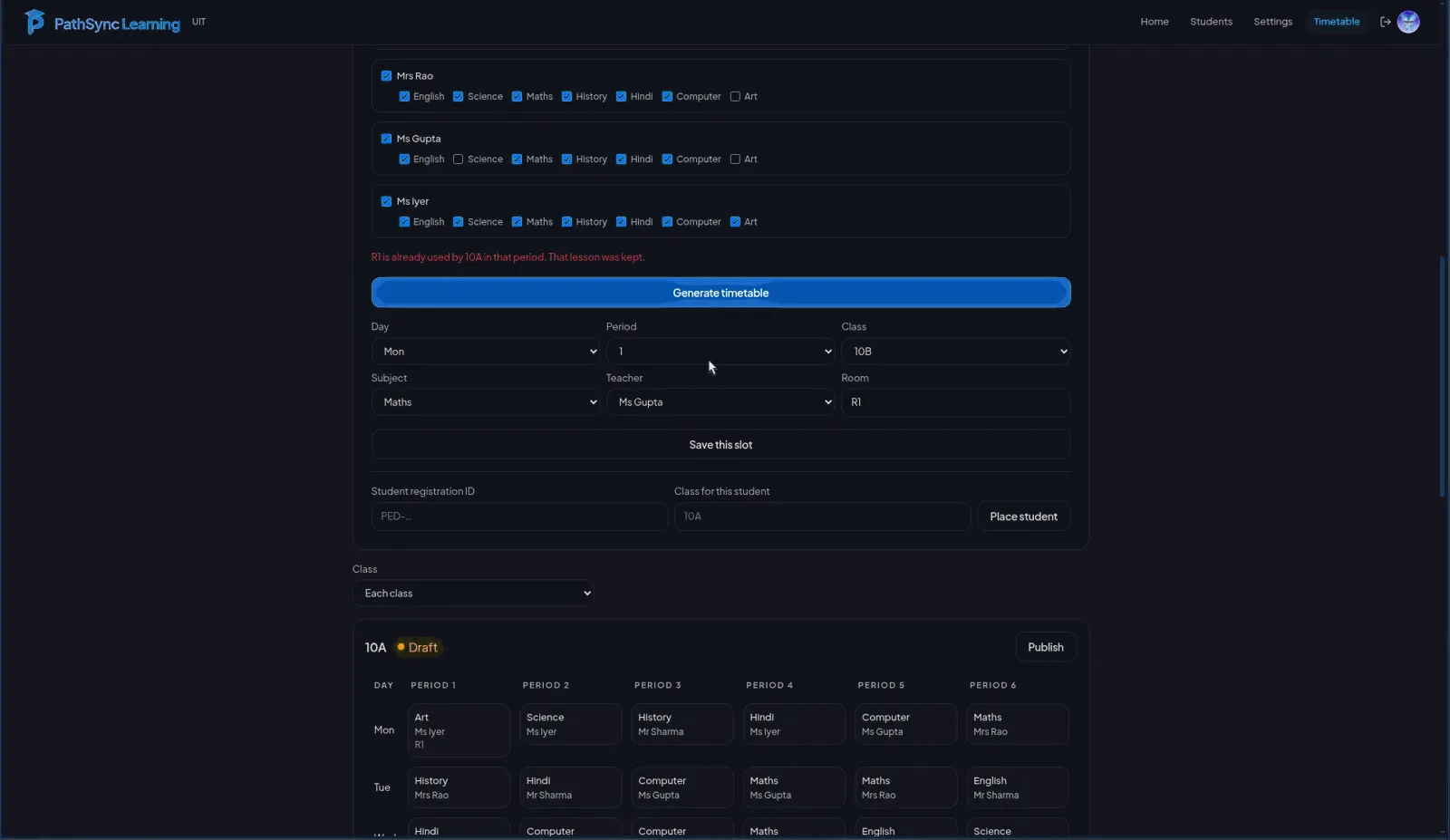Select Tuesday Period 2 Hindi Mr Sharma slot
This screenshot has width=1450, height=840.
click(570, 787)
